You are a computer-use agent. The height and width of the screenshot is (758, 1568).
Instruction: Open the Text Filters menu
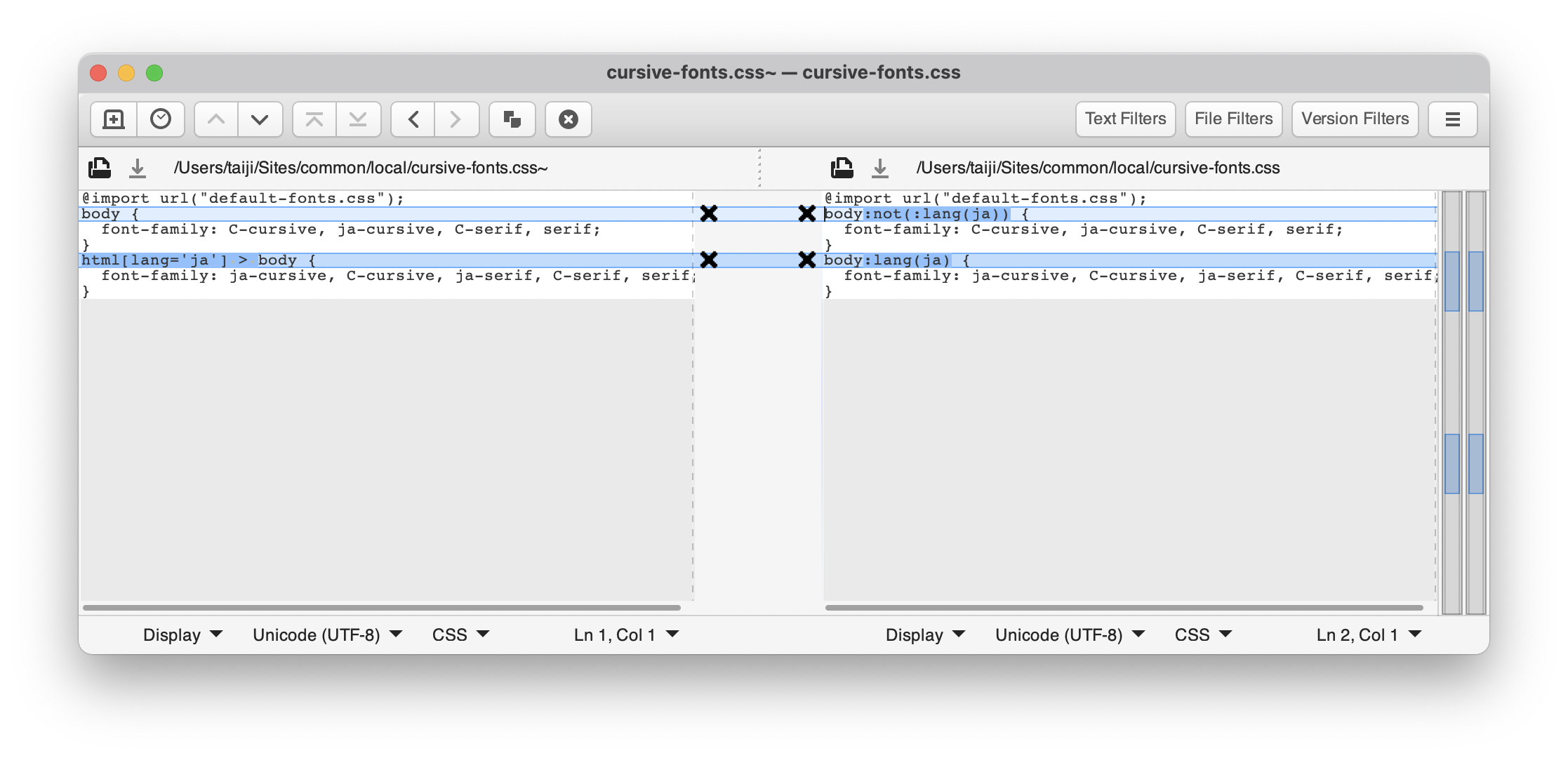point(1125,119)
